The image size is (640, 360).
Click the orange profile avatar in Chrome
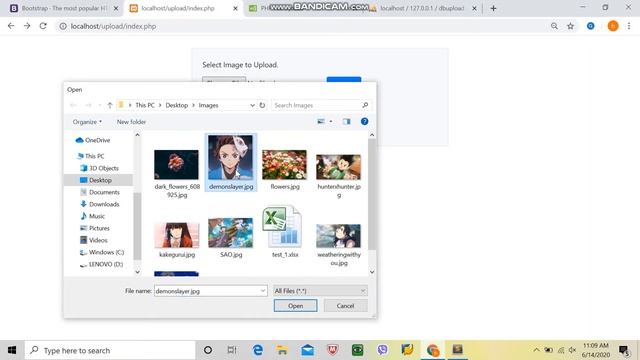[x=613, y=26]
